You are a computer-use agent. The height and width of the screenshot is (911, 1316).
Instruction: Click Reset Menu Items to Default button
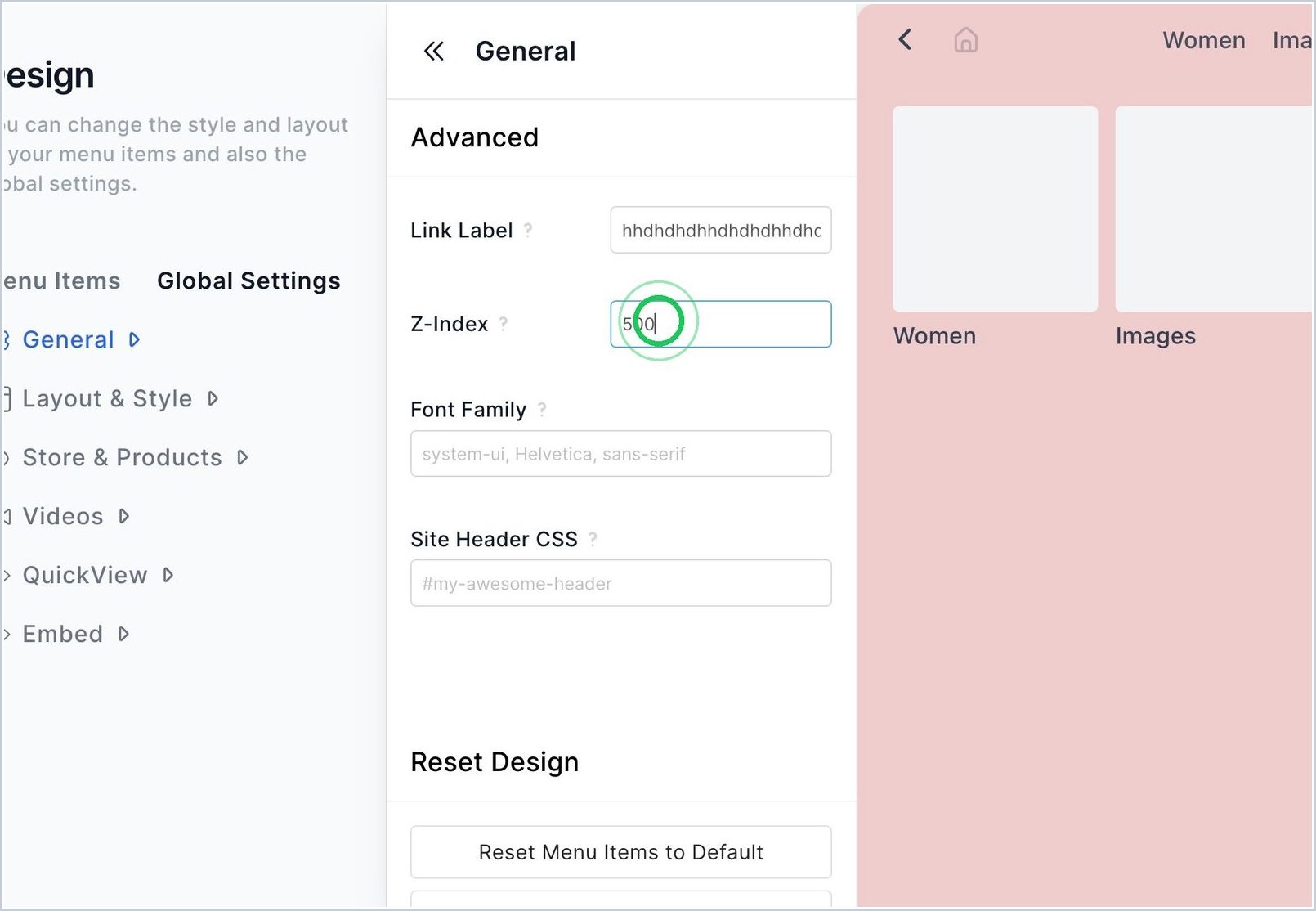point(621,852)
